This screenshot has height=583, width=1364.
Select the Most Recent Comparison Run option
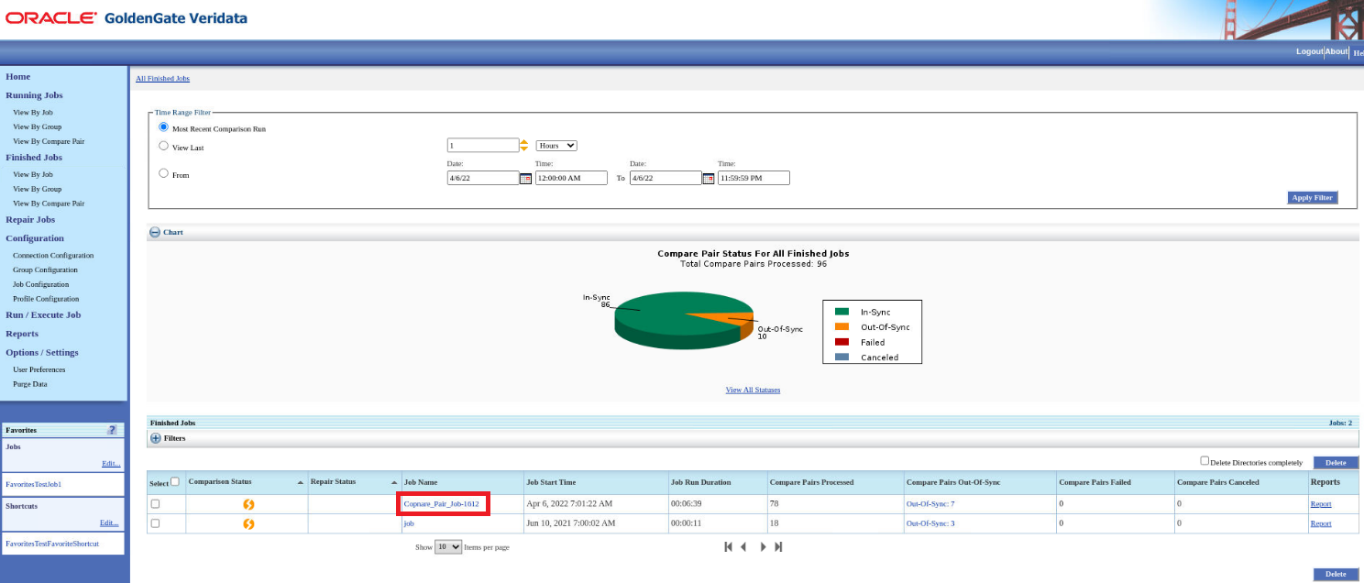tap(163, 127)
